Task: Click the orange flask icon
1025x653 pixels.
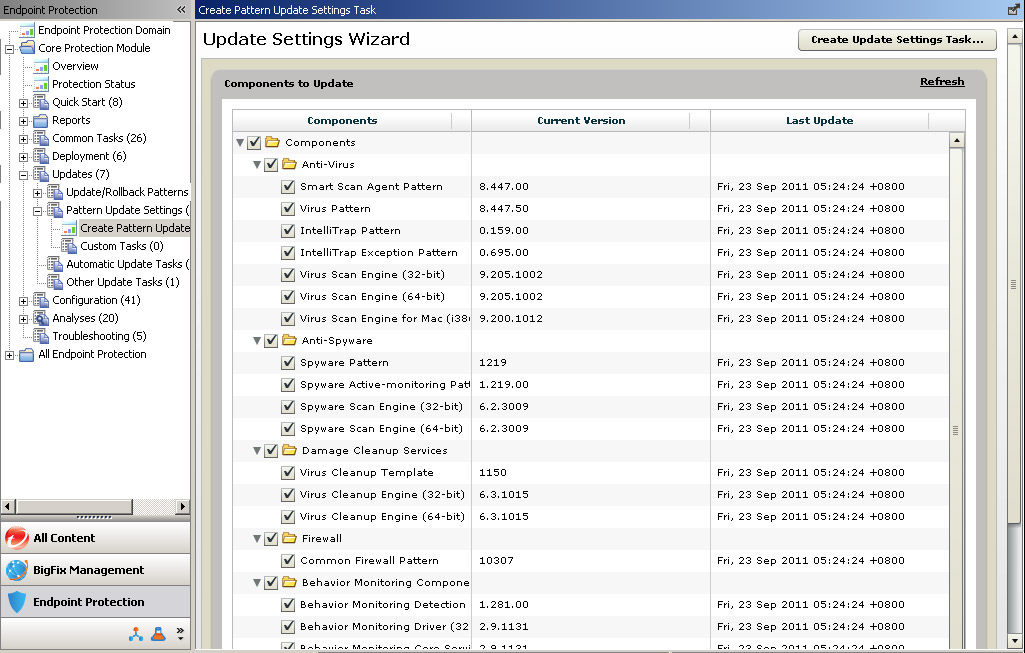Action: point(158,634)
